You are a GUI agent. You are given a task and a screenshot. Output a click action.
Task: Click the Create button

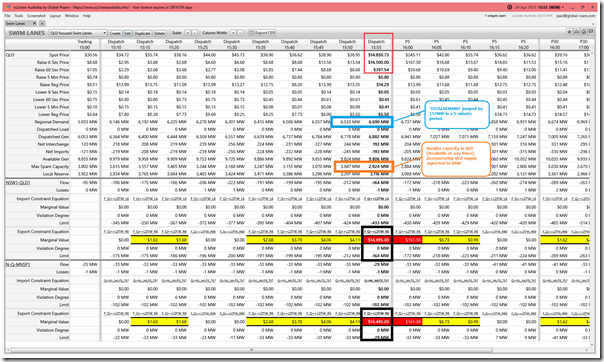pyautogui.click(x=115, y=33)
